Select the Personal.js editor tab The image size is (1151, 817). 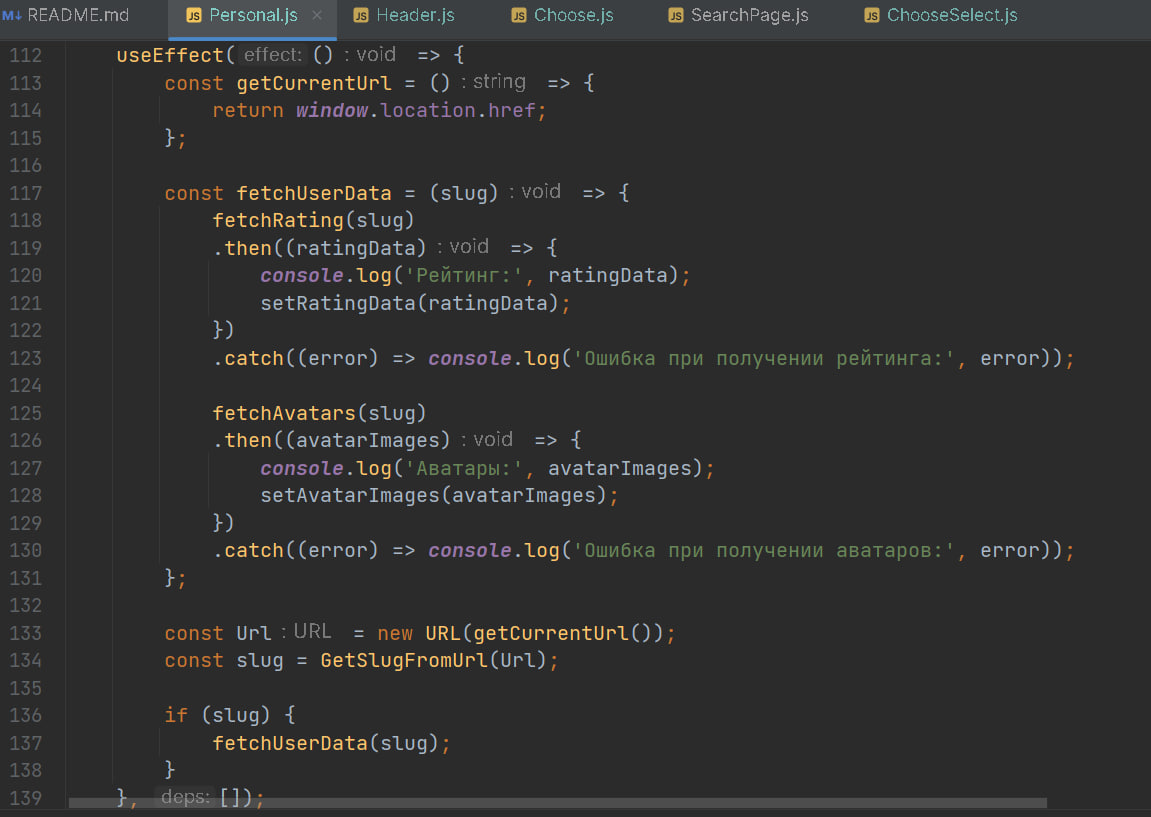click(x=253, y=15)
